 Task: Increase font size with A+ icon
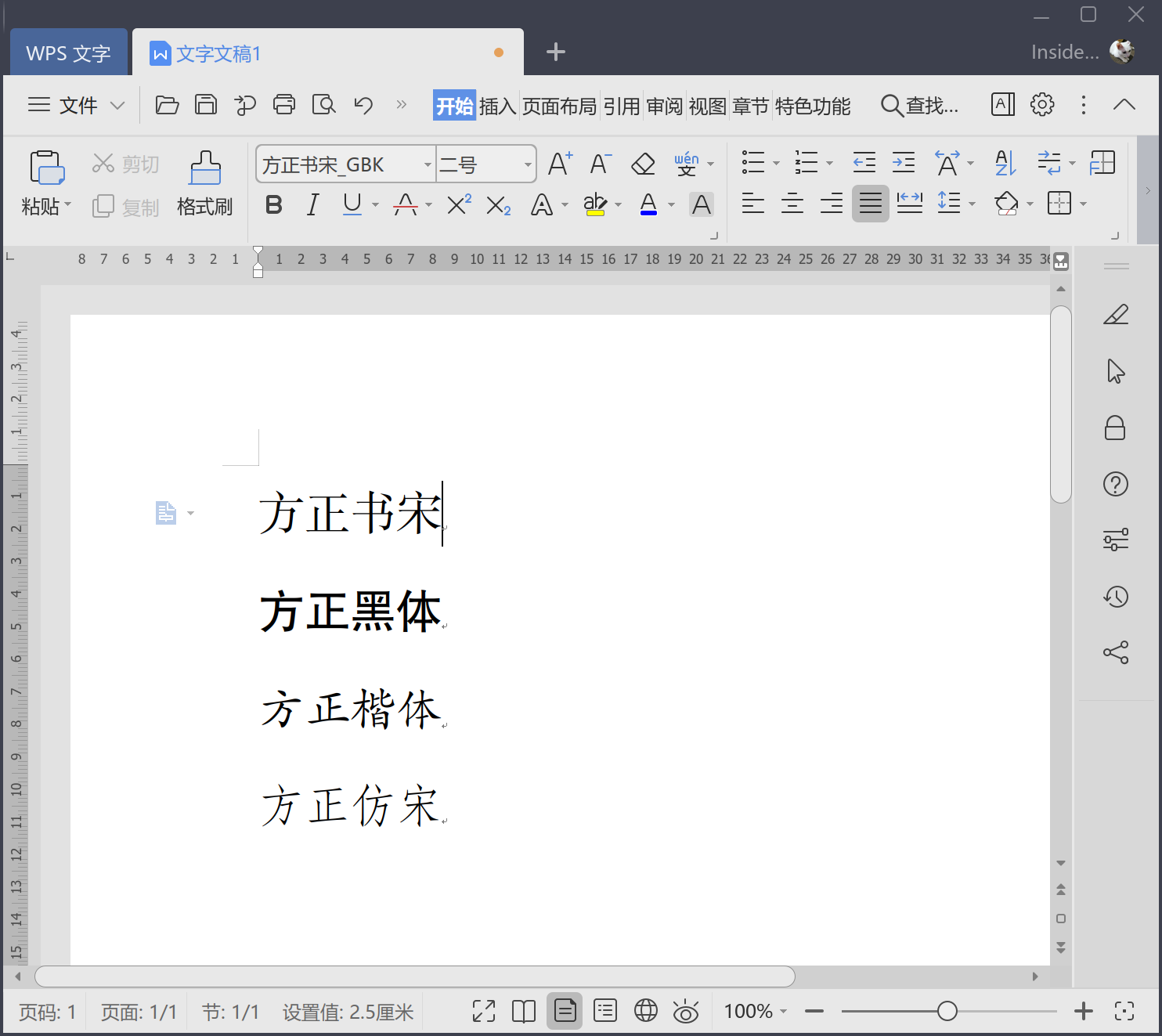point(560,164)
